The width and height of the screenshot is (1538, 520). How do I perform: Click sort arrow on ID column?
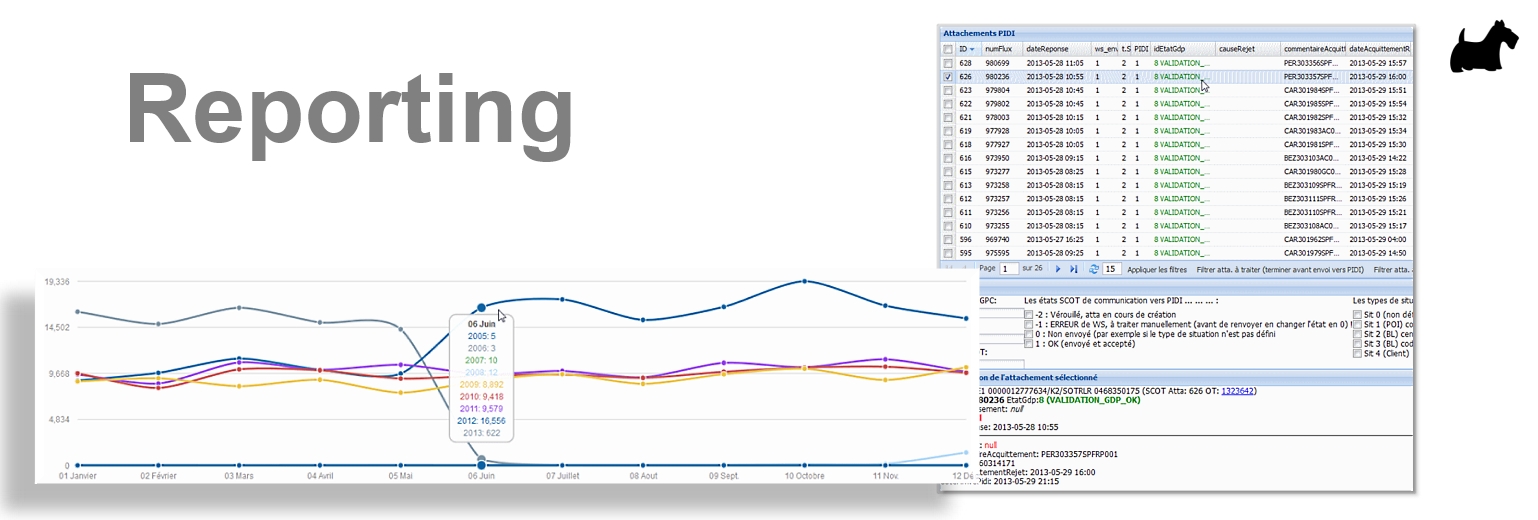click(x=972, y=49)
